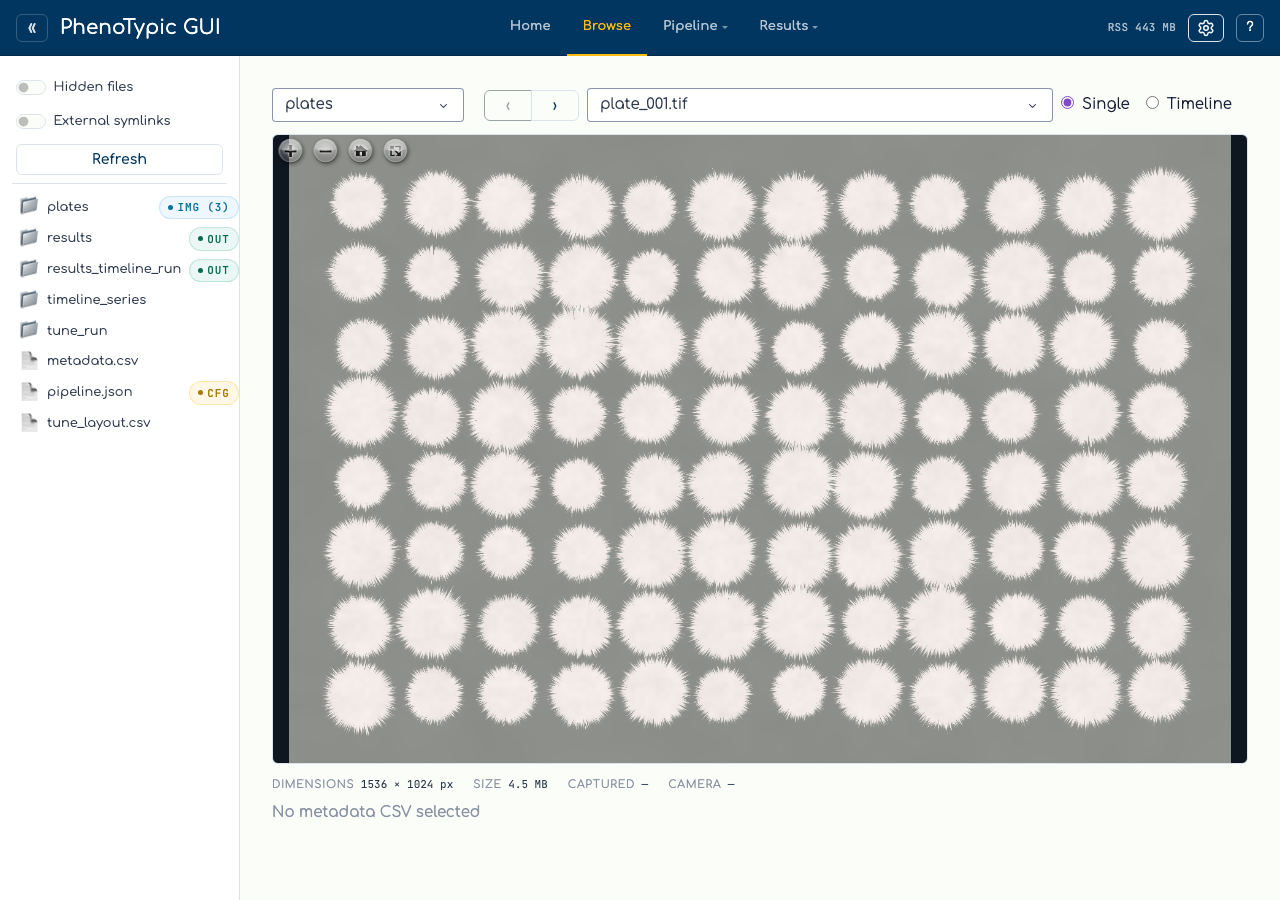The width and height of the screenshot is (1280, 900).
Task: Expand the Results menu
Action: [788, 26]
